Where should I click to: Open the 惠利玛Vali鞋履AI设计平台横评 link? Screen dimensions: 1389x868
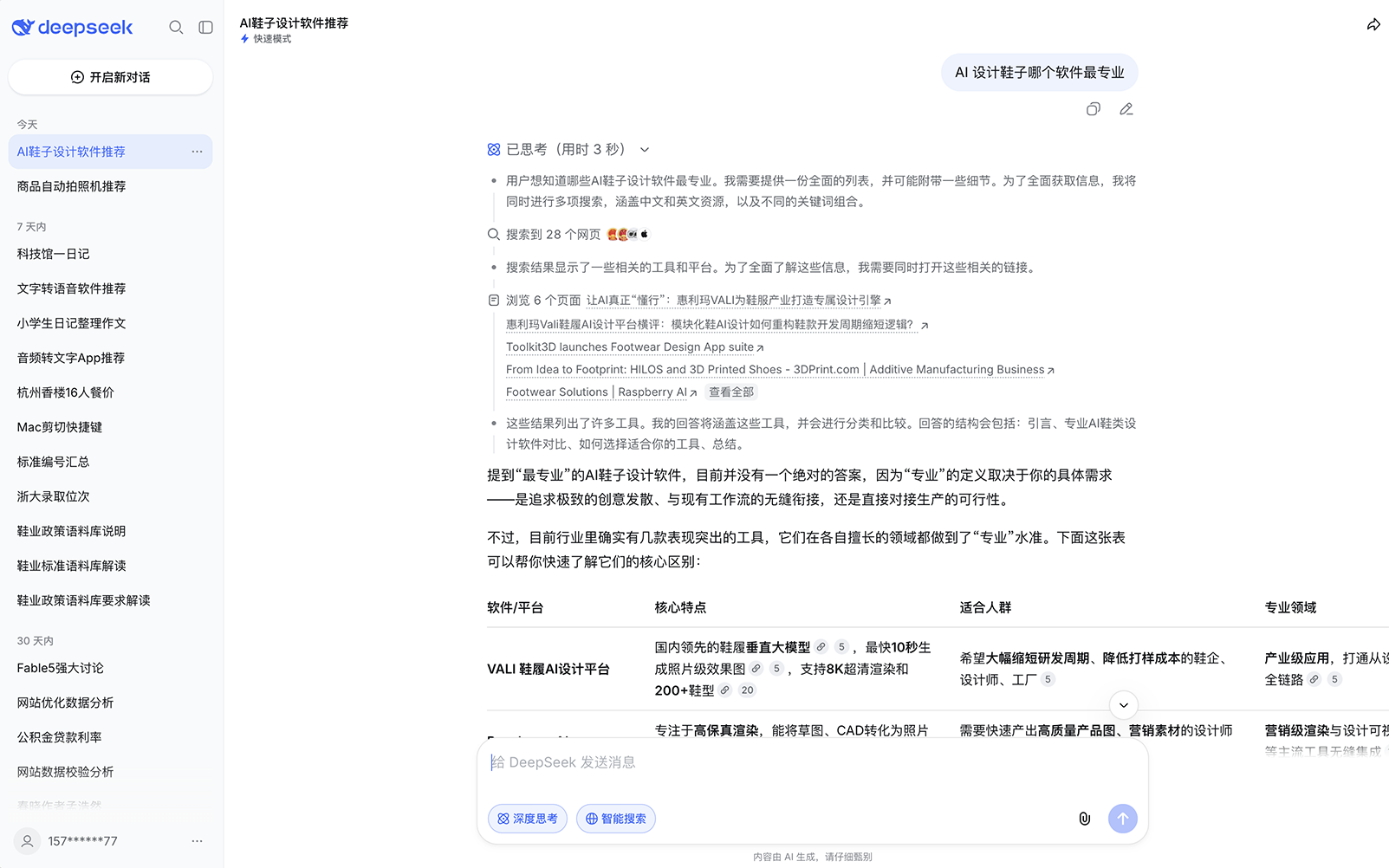717,325
